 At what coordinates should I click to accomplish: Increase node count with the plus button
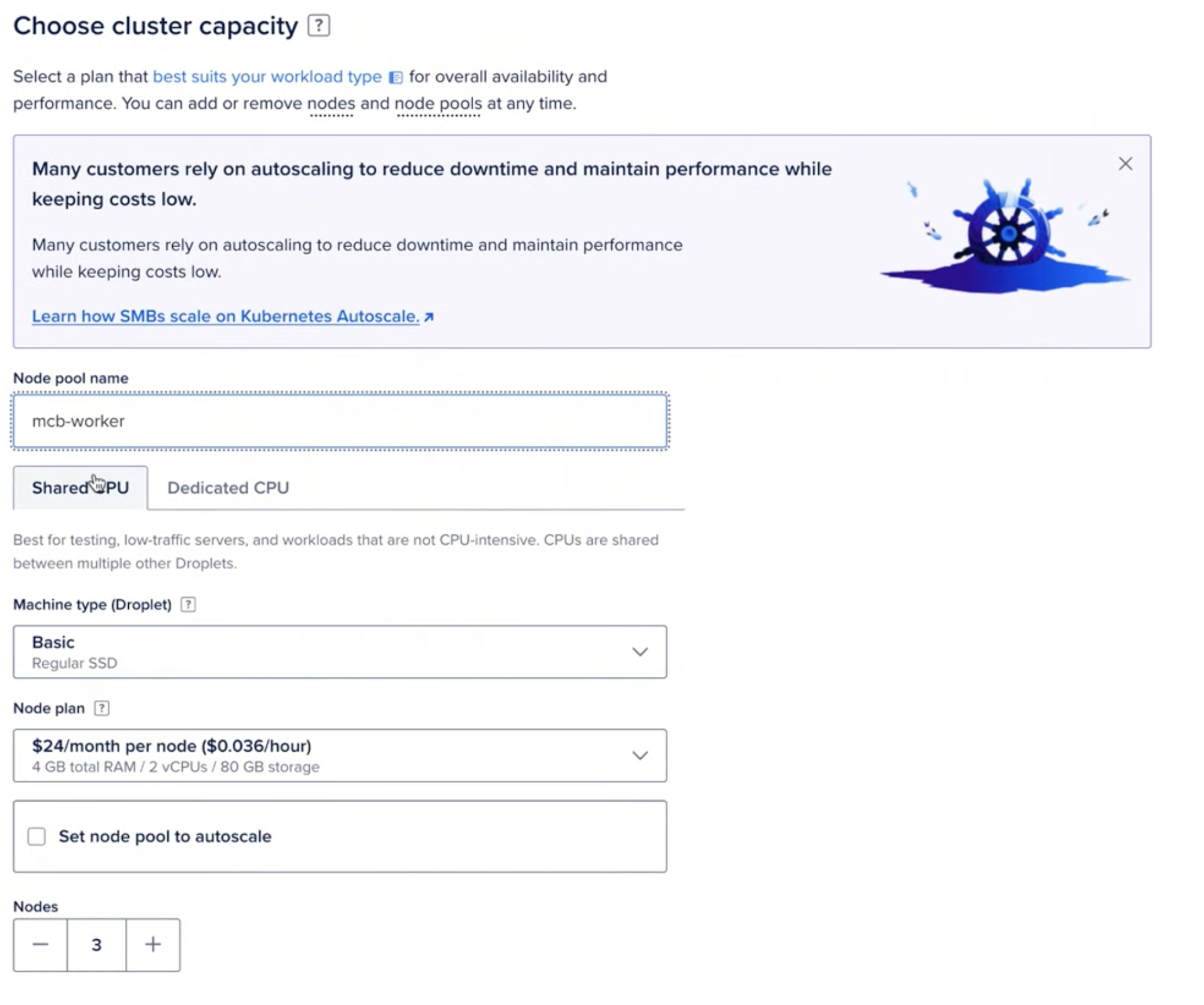[152, 945]
